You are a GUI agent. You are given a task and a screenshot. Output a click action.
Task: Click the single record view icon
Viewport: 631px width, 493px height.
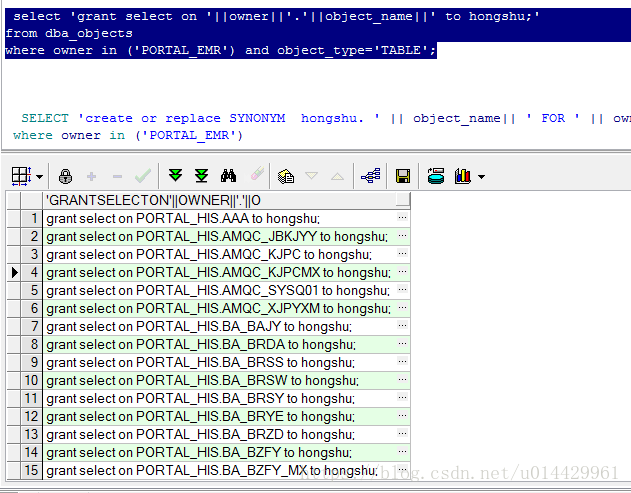[286, 176]
